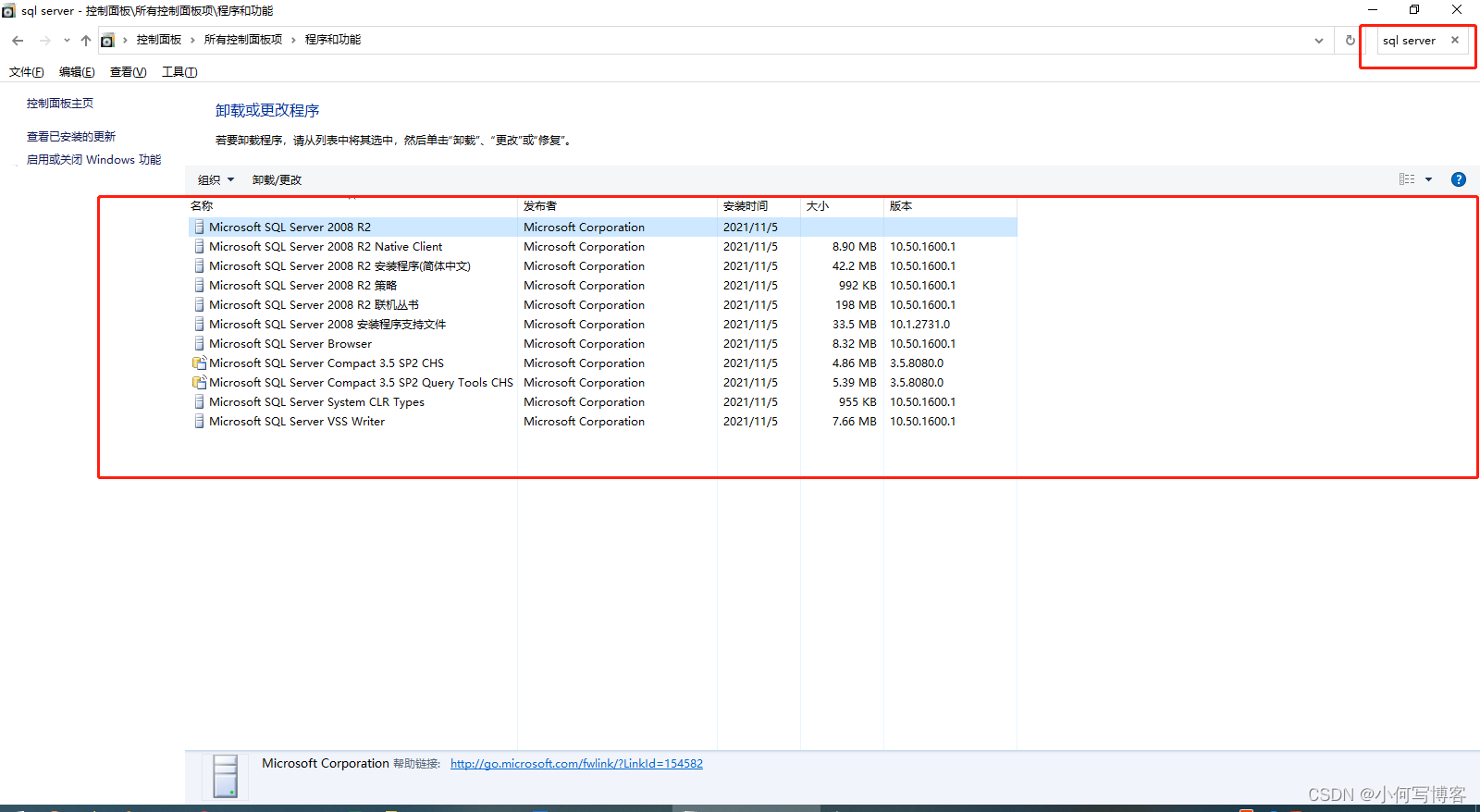
Task: Click the large program icon in details pane
Action: (225, 776)
